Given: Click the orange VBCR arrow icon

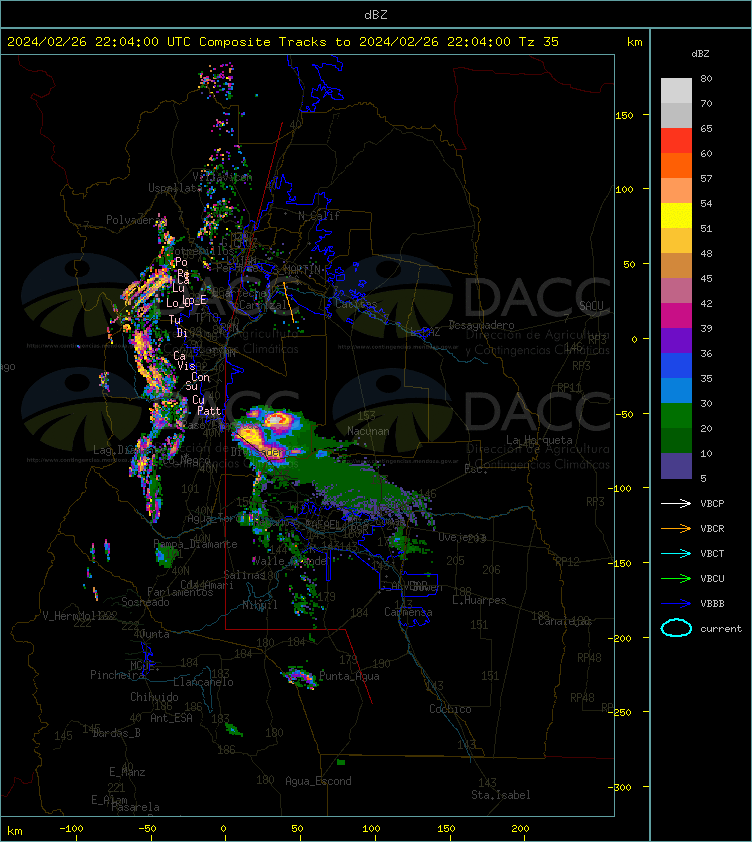Looking at the screenshot, I should pyautogui.click(x=676, y=528).
